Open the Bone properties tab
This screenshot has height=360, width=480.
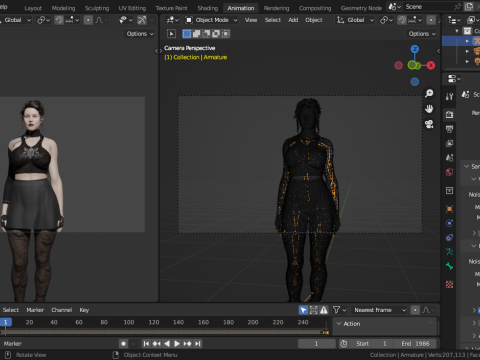click(449, 266)
